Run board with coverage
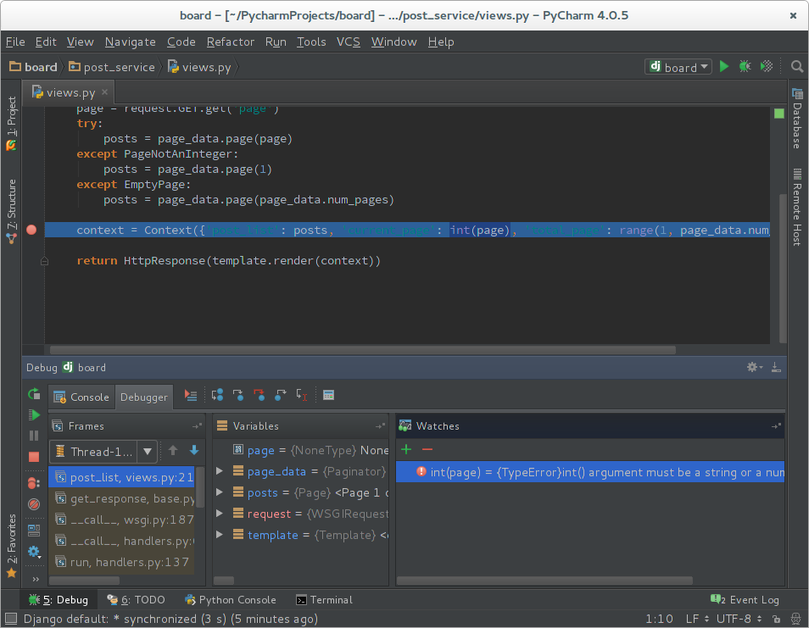Image resolution: width=809 pixels, height=628 pixels. click(x=767, y=67)
